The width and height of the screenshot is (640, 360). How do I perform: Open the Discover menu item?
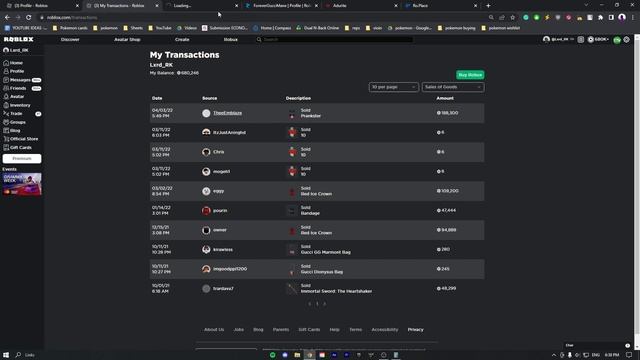[x=70, y=40]
